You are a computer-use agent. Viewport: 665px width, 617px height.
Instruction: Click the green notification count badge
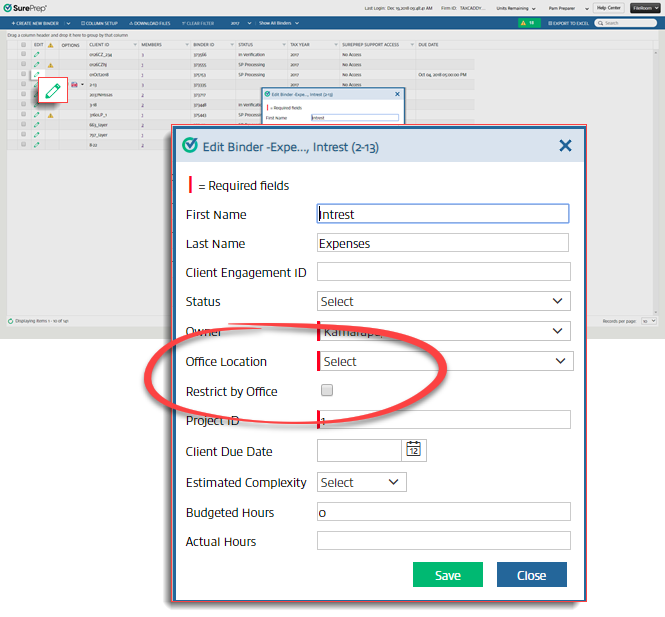[530, 22]
